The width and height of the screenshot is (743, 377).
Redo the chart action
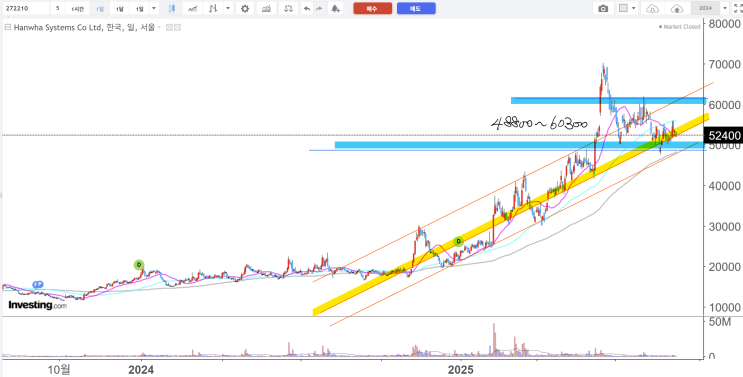pyautogui.click(x=320, y=8)
